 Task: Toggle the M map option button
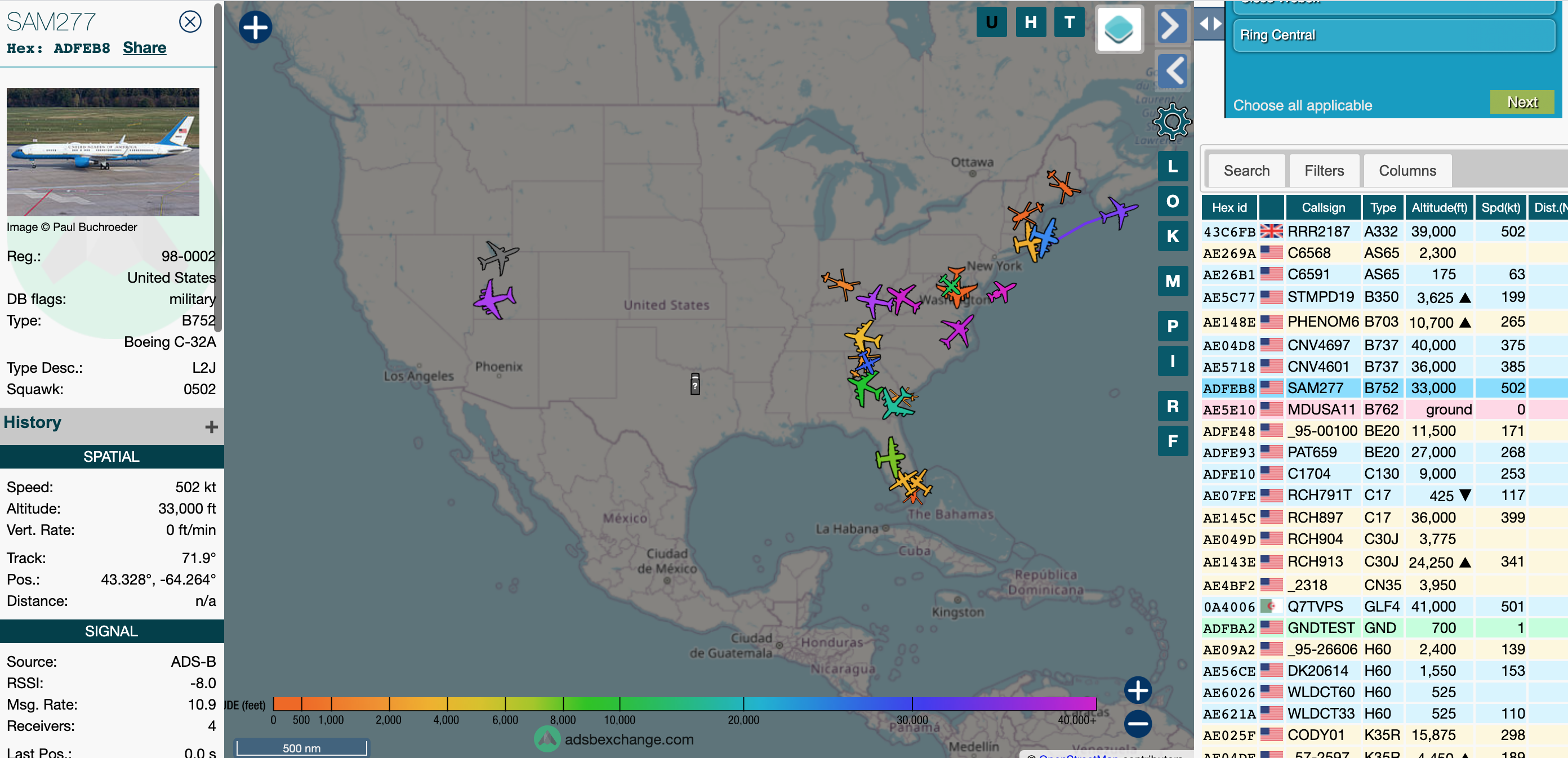[x=1173, y=281]
